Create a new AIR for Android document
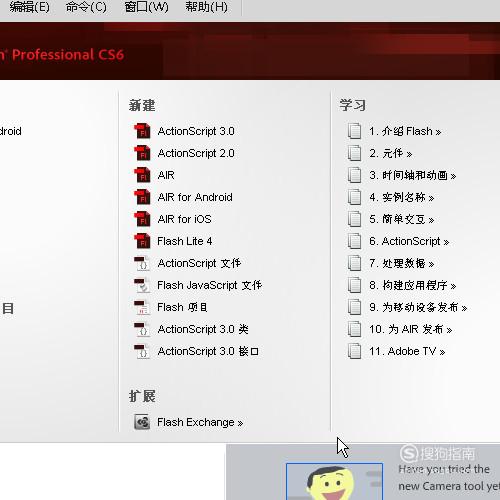The height and width of the screenshot is (500, 500). [195, 197]
